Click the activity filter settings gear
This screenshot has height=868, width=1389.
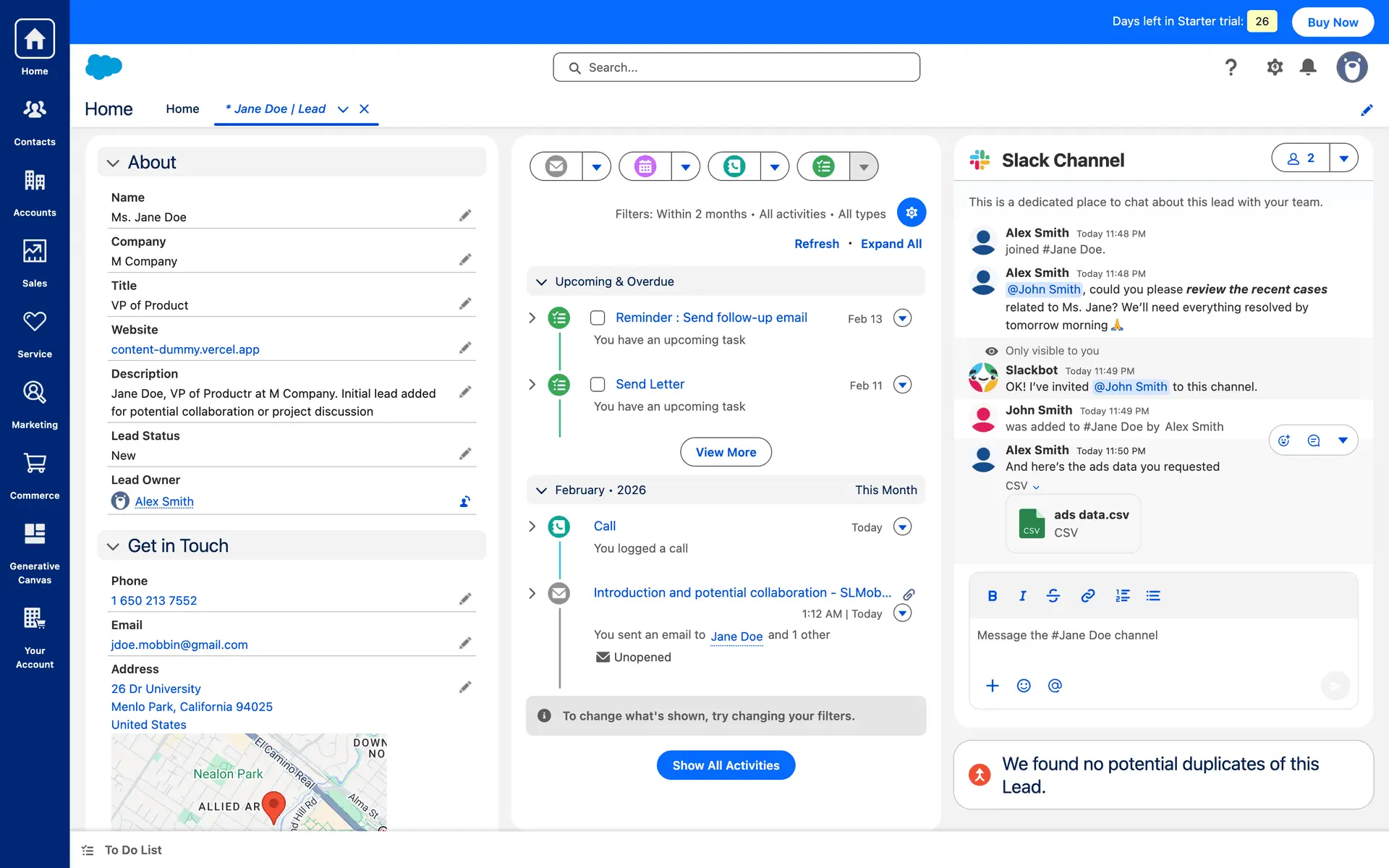(912, 213)
